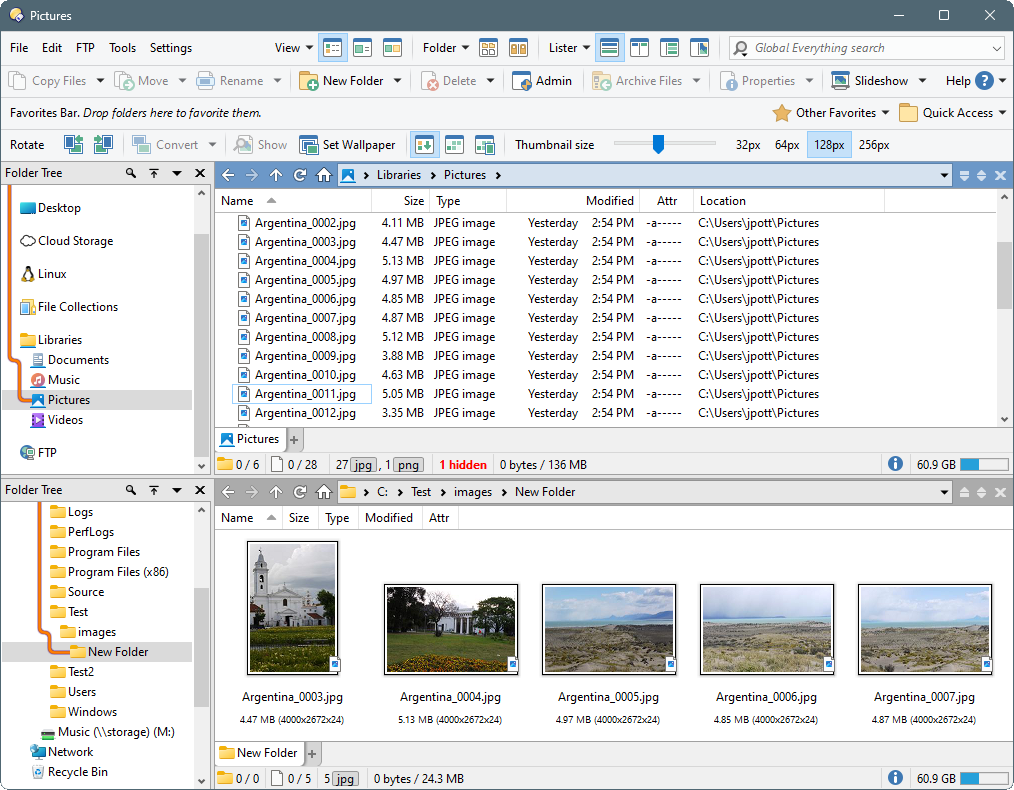Click the Thumbnail size slider handle
Image resolution: width=1014 pixels, height=790 pixels.
coord(658,145)
